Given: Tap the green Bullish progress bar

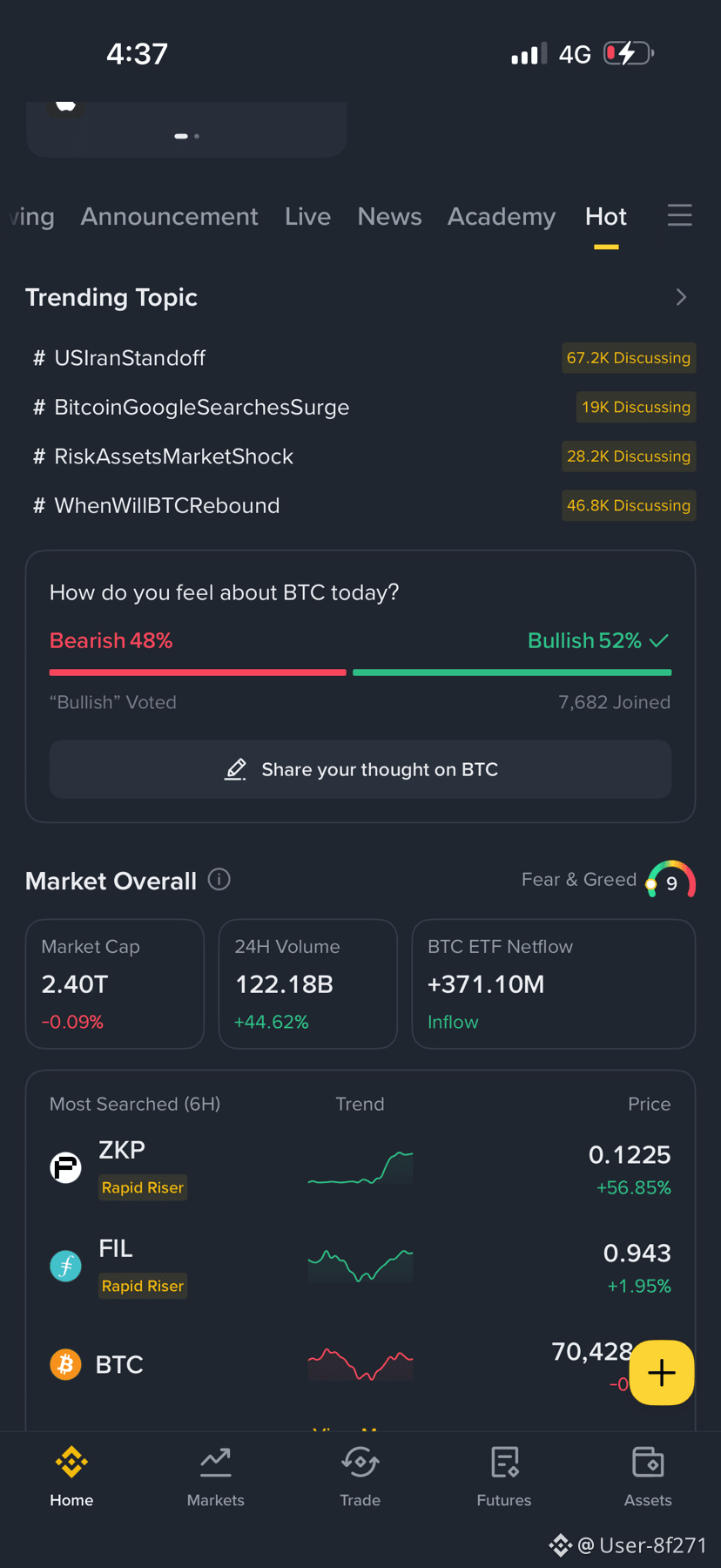Looking at the screenshot, I should coord(512,672).
